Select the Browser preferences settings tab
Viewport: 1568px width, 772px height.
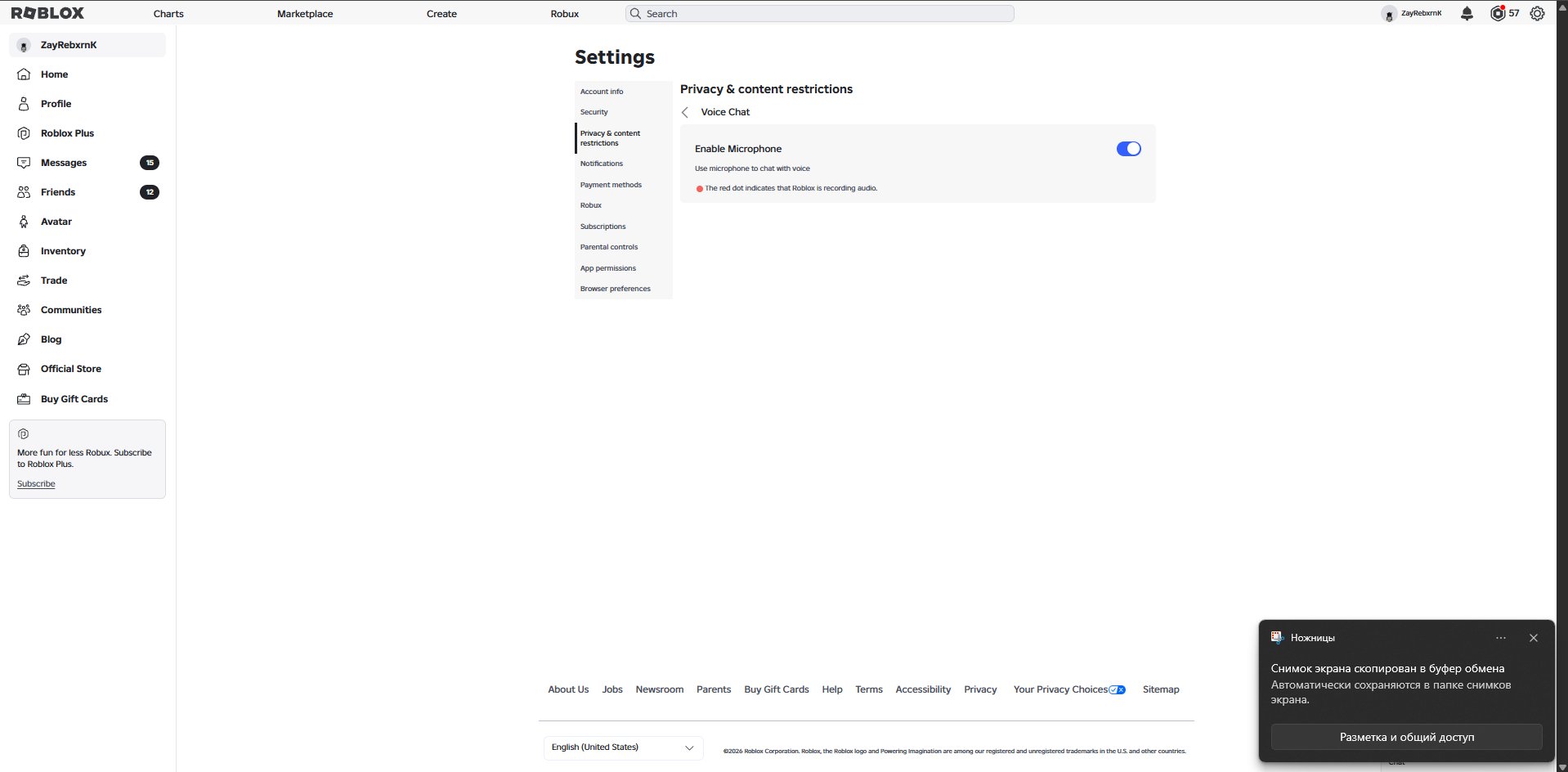[x=623, y=289]
